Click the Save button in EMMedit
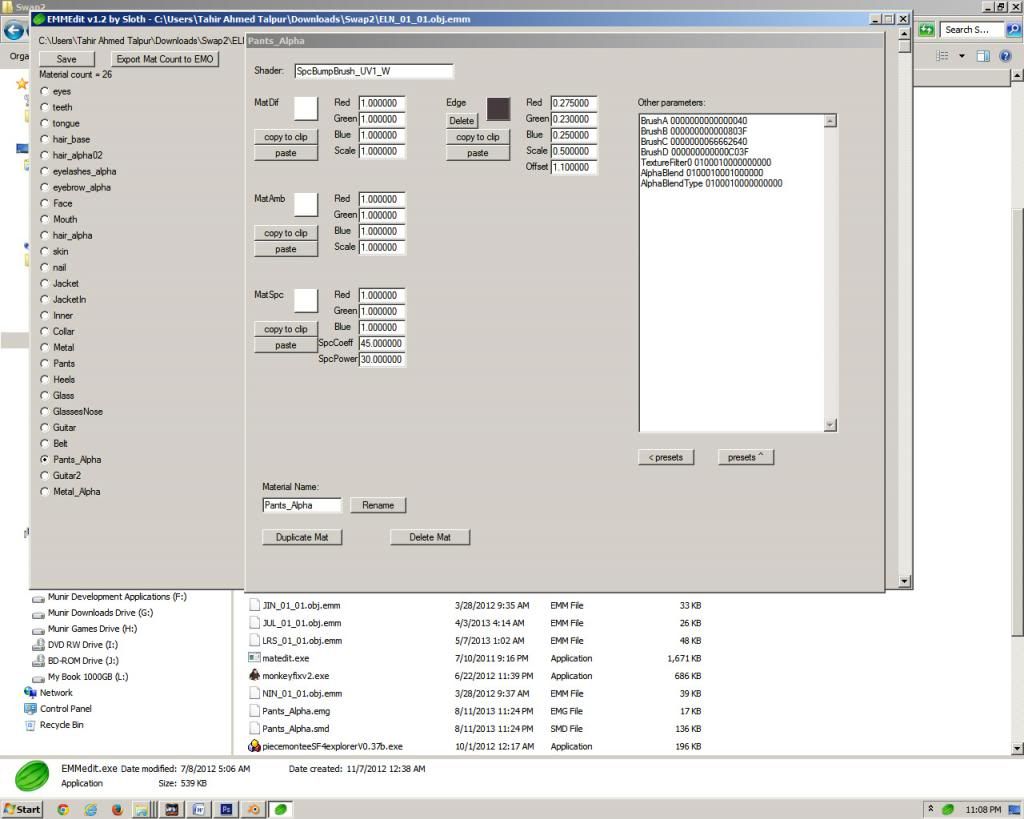 (67, 59)
